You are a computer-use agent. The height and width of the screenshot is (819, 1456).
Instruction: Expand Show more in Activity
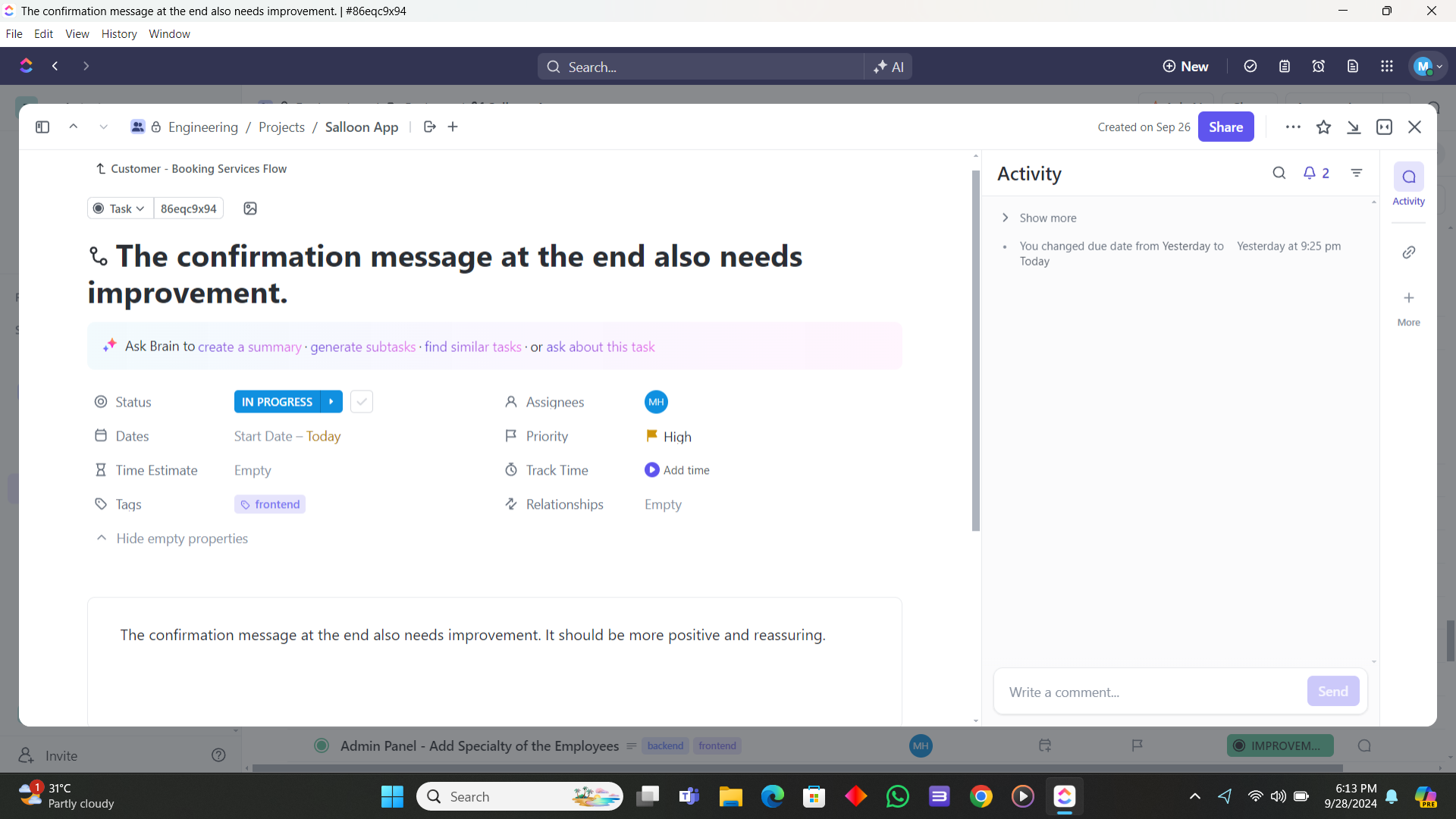(x=1046, y=218)
